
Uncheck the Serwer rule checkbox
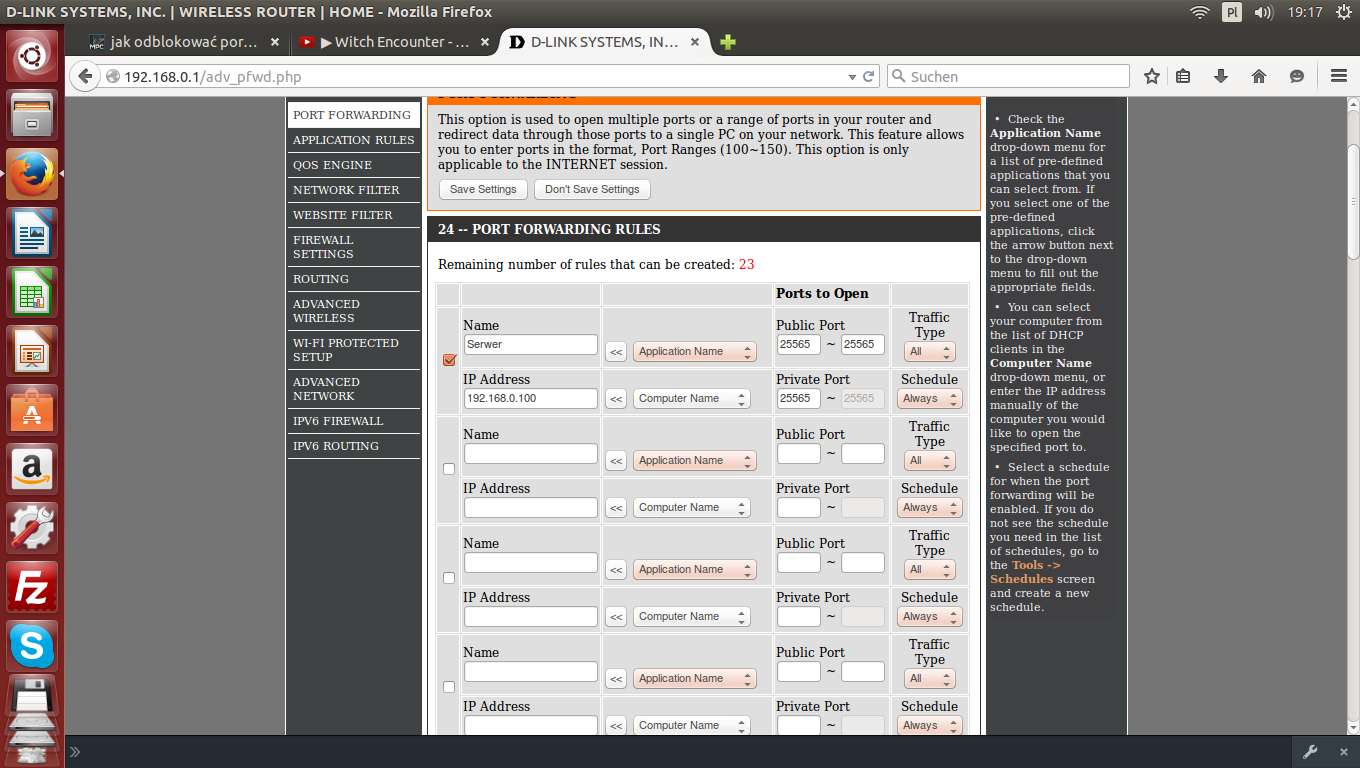[449, 361]
